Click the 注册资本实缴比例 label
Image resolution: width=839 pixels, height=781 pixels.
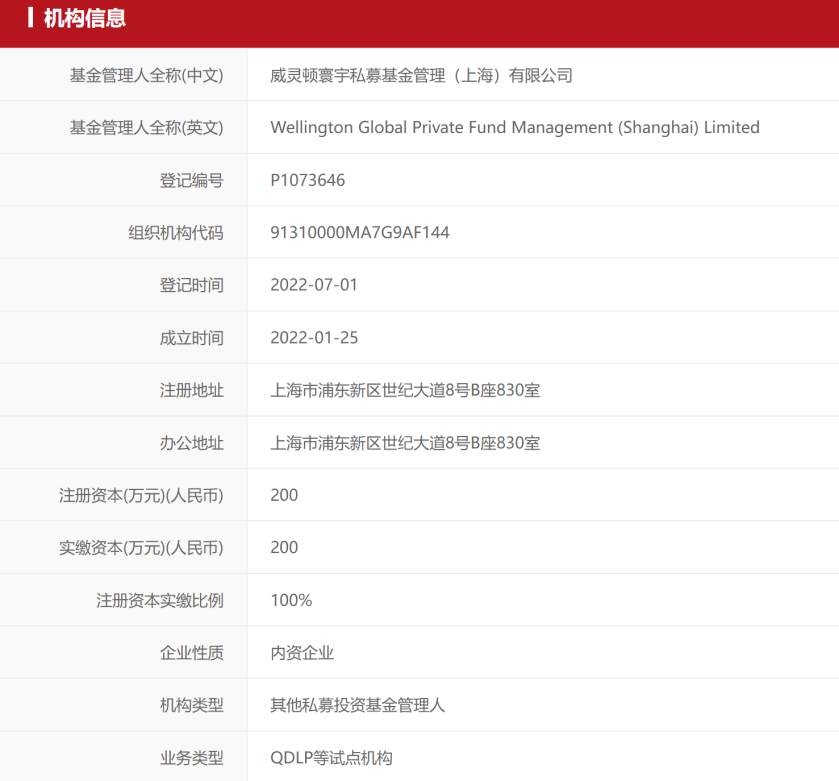pyautogui.click(x=159, y=600)
